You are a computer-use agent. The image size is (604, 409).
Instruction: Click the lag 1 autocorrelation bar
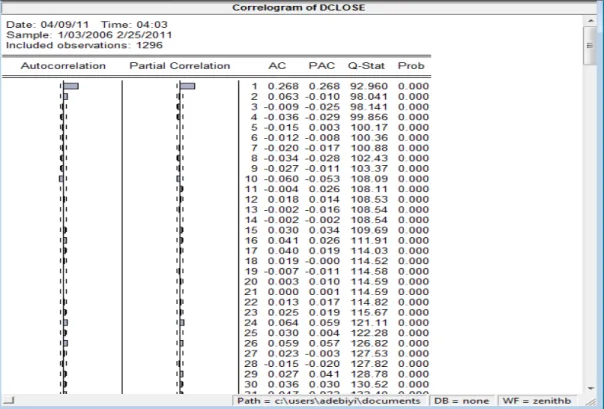(x=71, y=86)
